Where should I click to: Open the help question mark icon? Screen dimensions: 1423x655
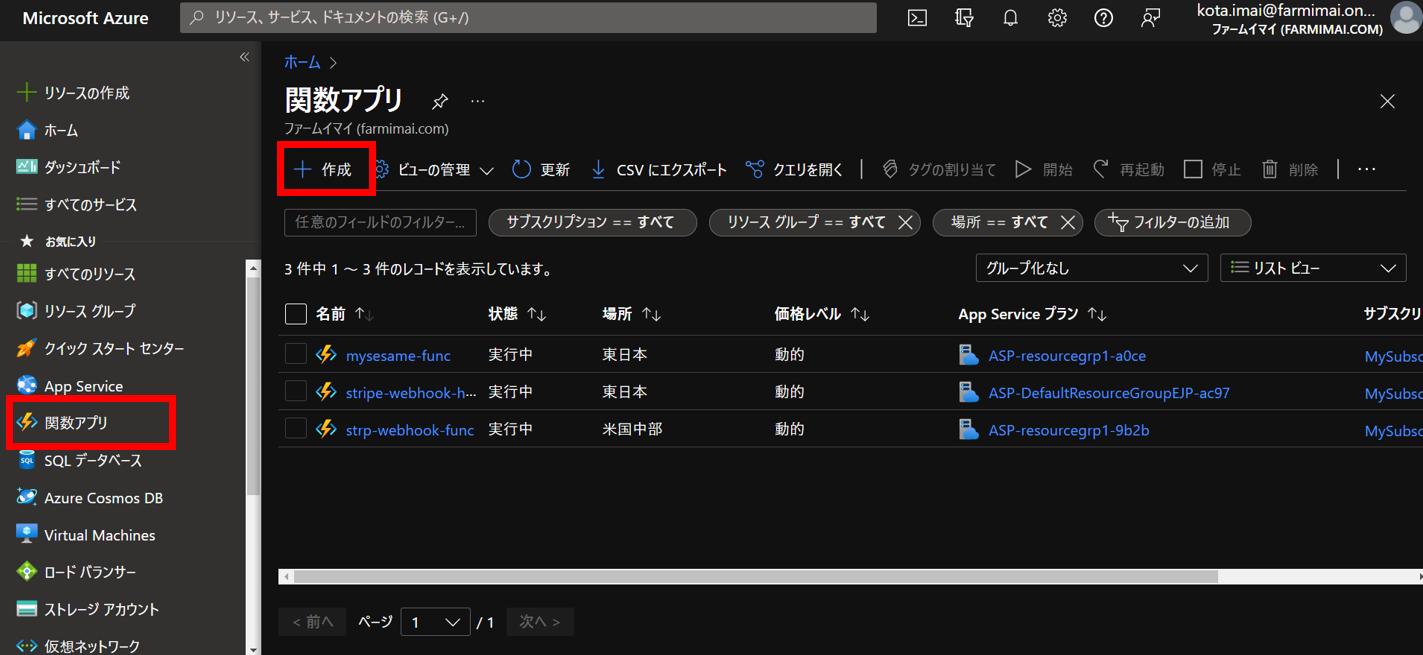point(1104,18)
